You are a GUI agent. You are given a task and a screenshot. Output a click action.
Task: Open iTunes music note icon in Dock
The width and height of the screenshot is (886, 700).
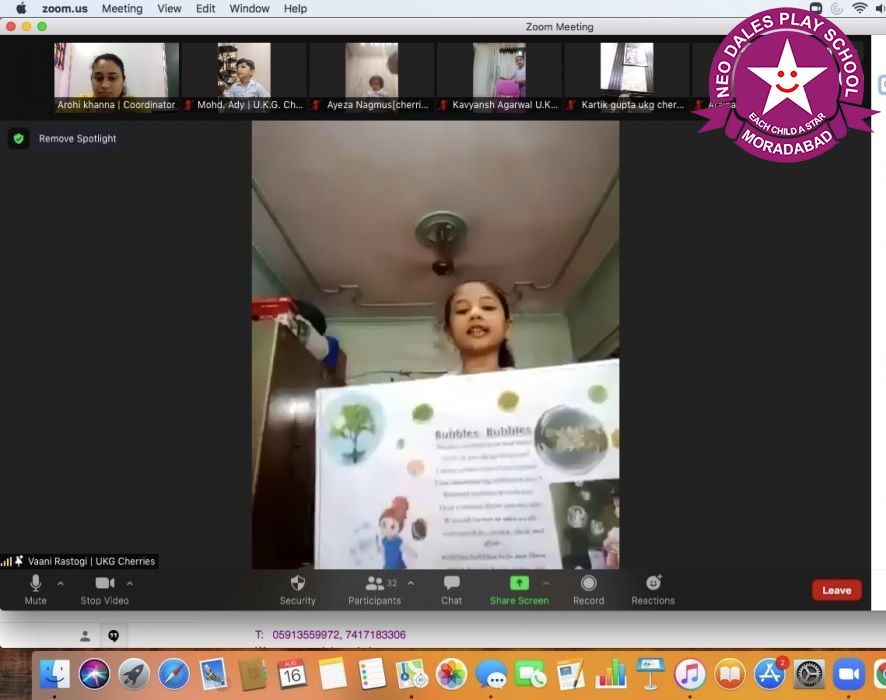tap(690, 674)
